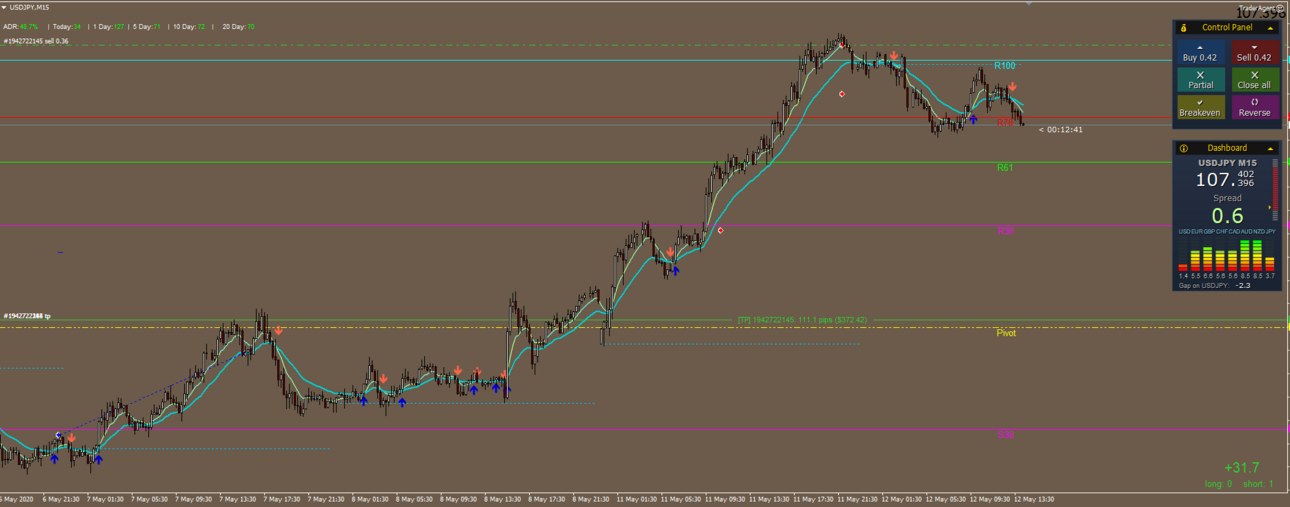The height and width of the screenshot is (507, 1290).
Task: Select the Control Panel title bar
Action: click(1227, 28)
